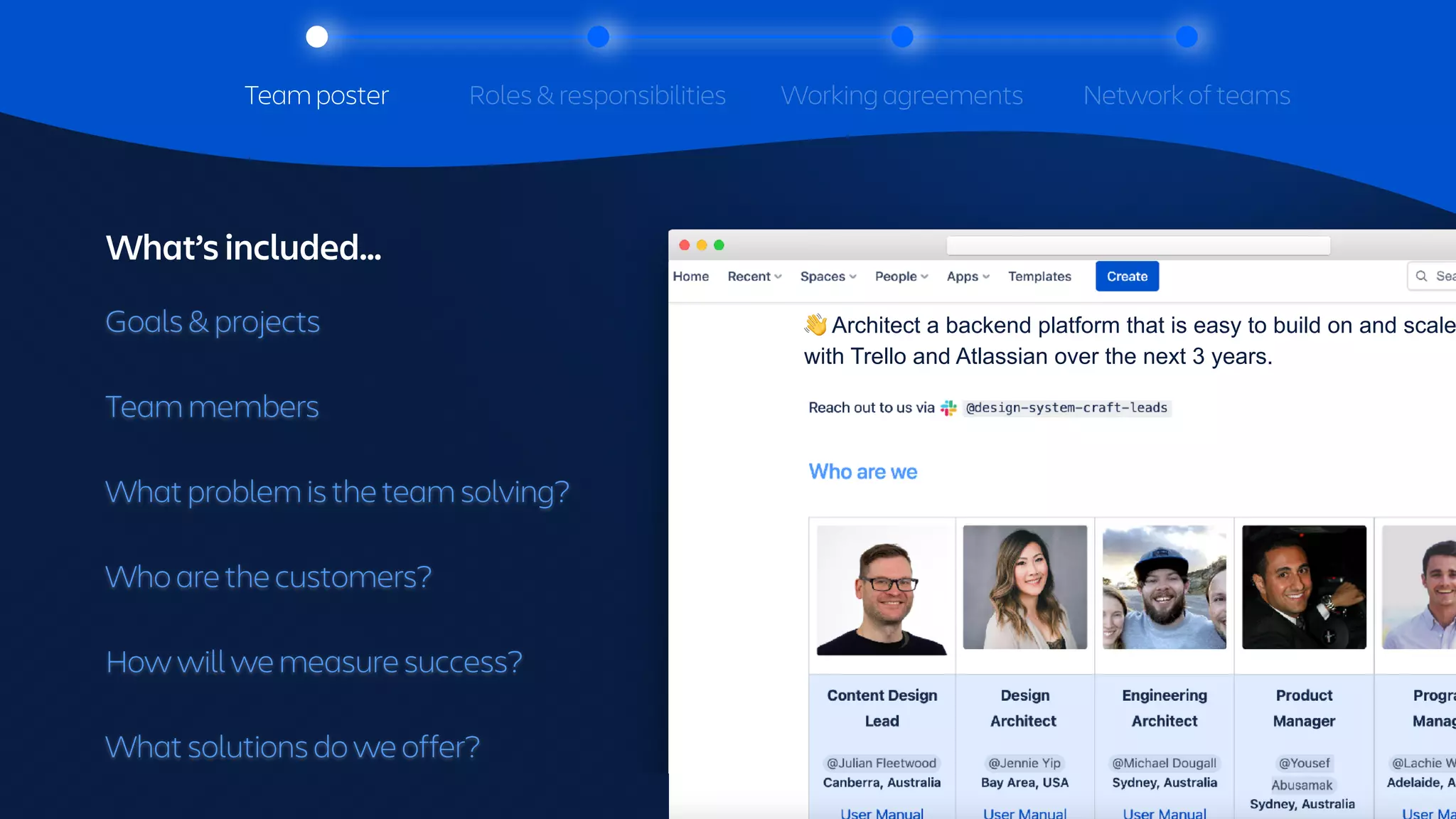Viewport: 1456px width, 819px height.
Task: Open Lachie's partially visible profile photo
Action: [x=1419, y=587]
